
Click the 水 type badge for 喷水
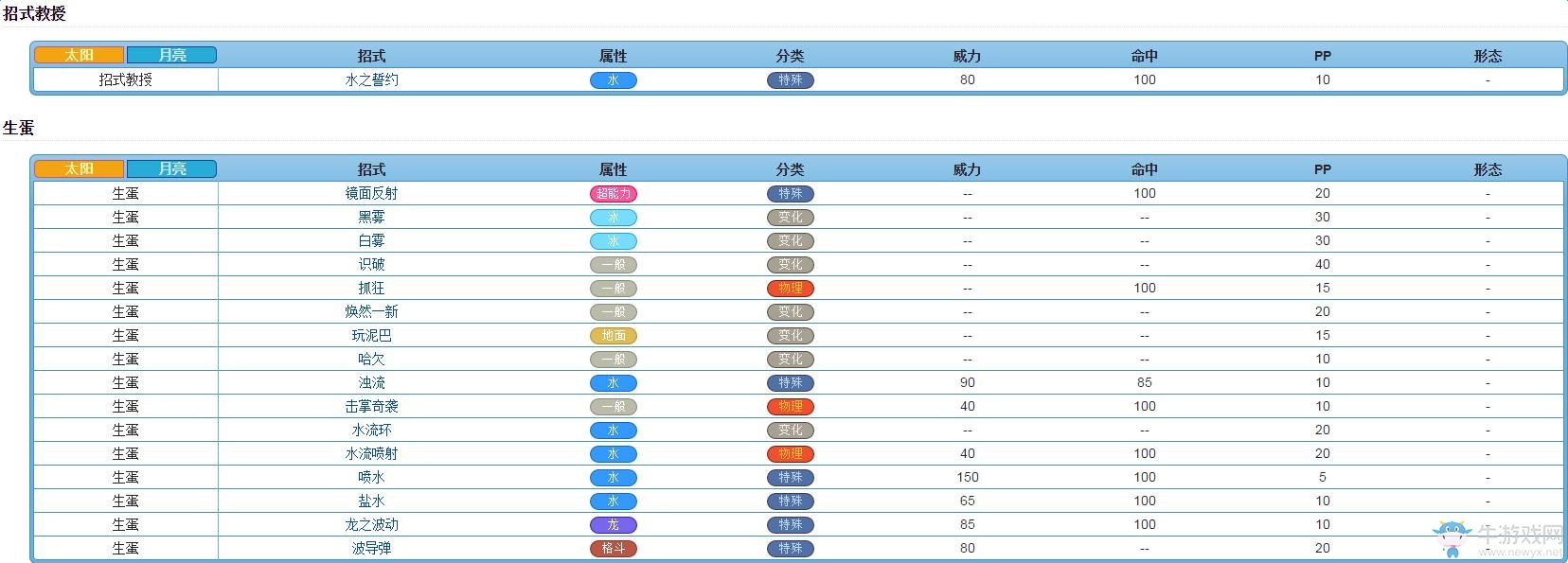[x=614, y=478]
